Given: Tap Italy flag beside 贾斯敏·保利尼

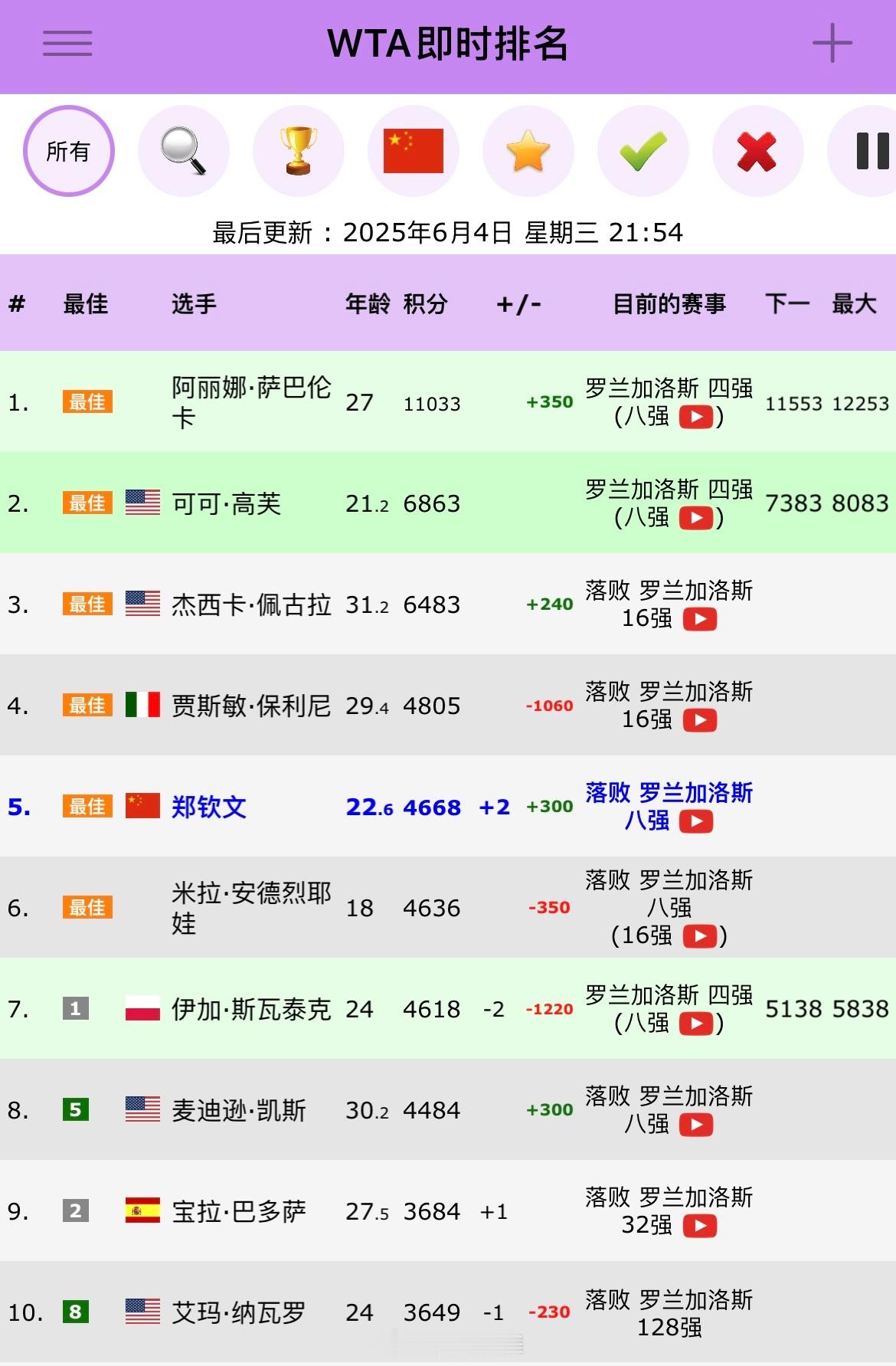Looking at the screenshot, I should pyautogui.click(x=142, y=706).
